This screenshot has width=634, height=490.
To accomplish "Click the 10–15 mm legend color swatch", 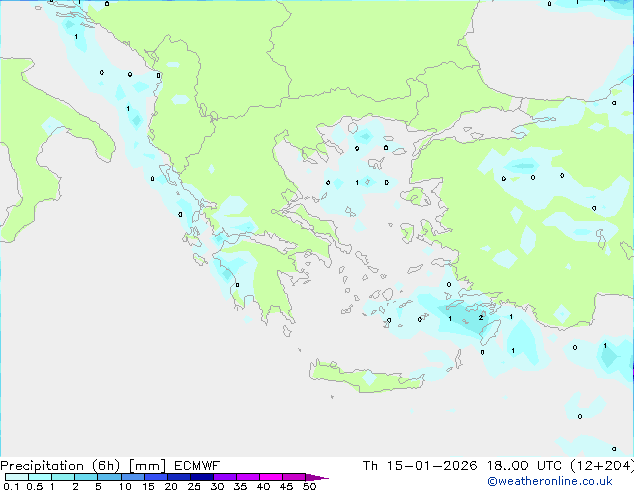I will coord(133,477).
